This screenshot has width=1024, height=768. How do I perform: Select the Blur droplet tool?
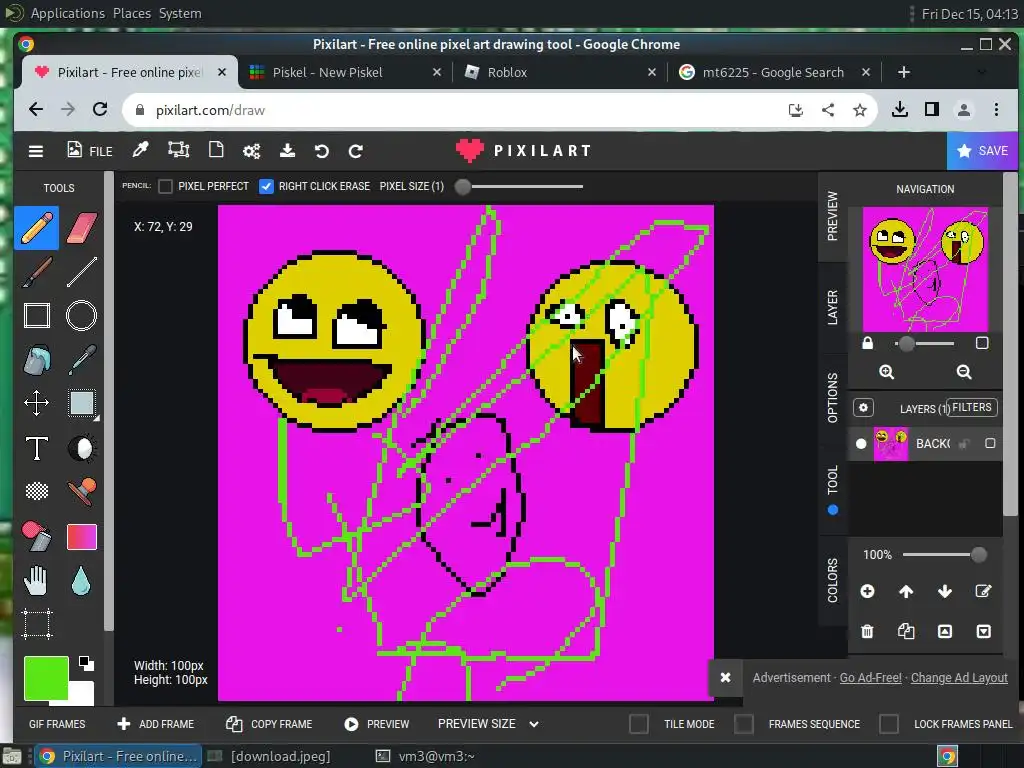[x=82, y=581]
